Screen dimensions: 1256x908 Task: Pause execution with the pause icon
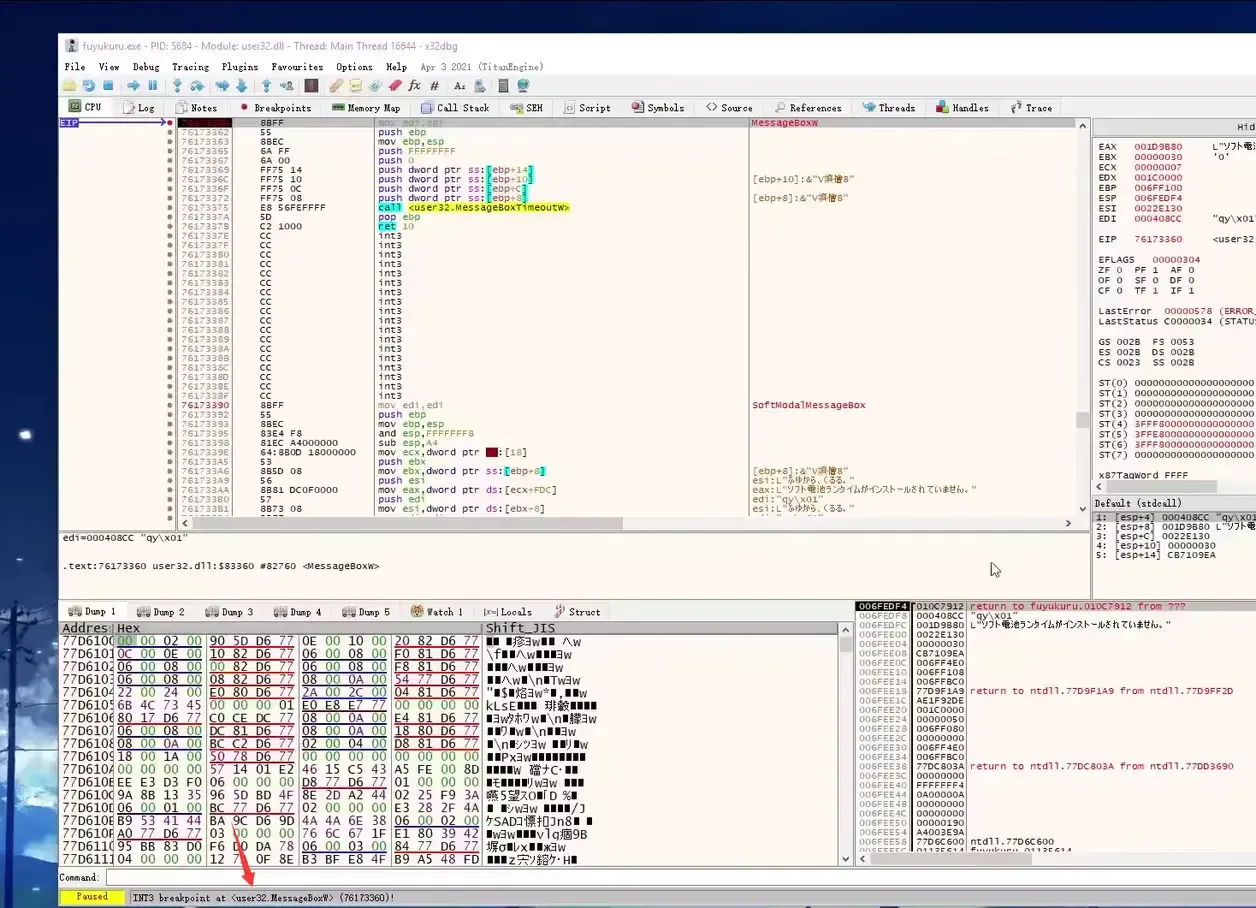(x=153, y=86)
